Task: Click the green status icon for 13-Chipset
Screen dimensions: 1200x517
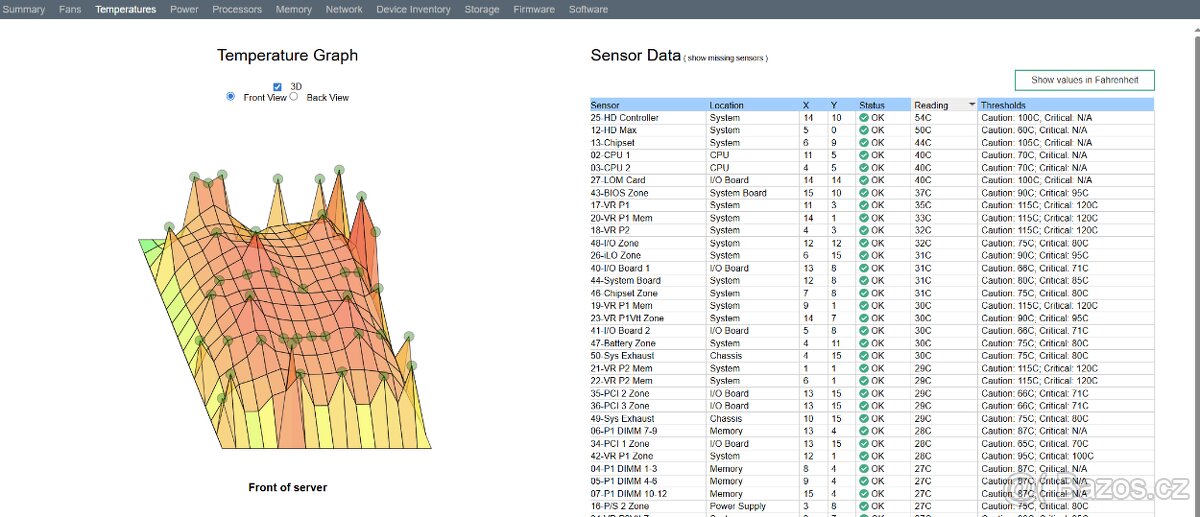Action: click(x=864, y=143)
